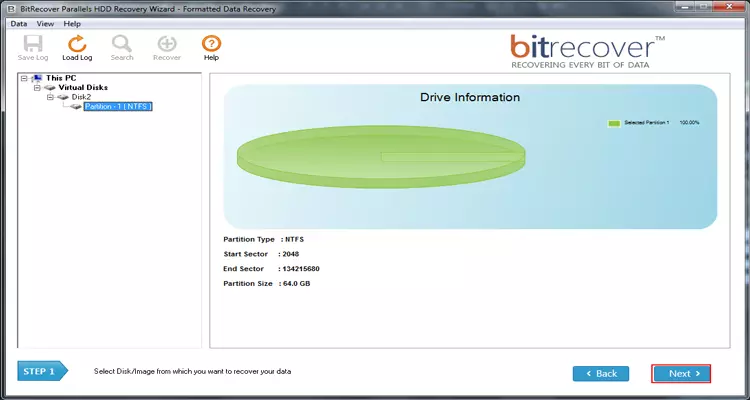Select This PC in the tree
This screenshot has height=400, width=750.
[61, 78]
